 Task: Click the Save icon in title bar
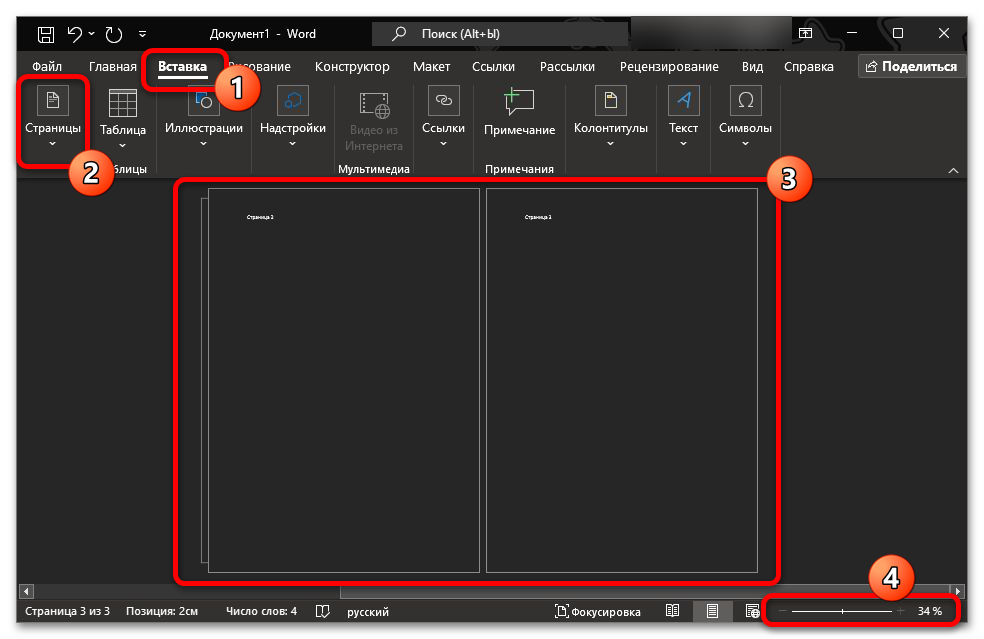point(46,34)
